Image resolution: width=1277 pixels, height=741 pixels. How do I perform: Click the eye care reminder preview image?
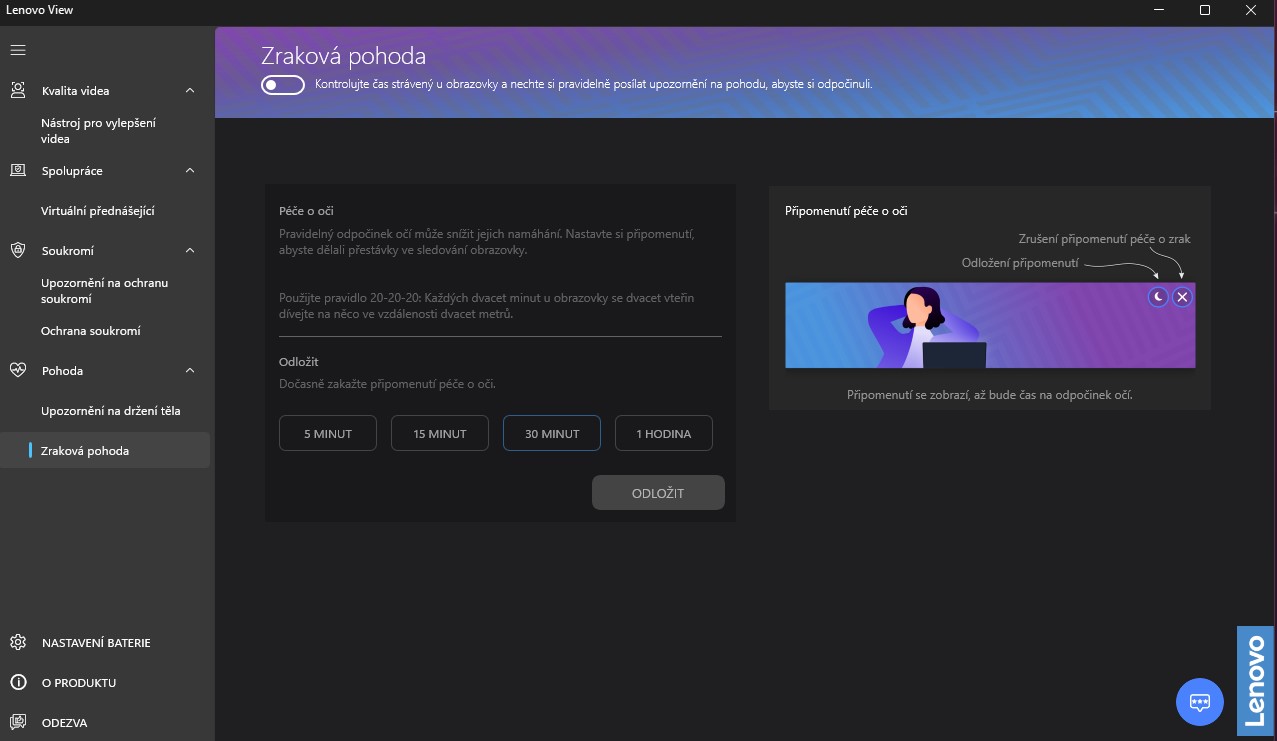point(989,325)
